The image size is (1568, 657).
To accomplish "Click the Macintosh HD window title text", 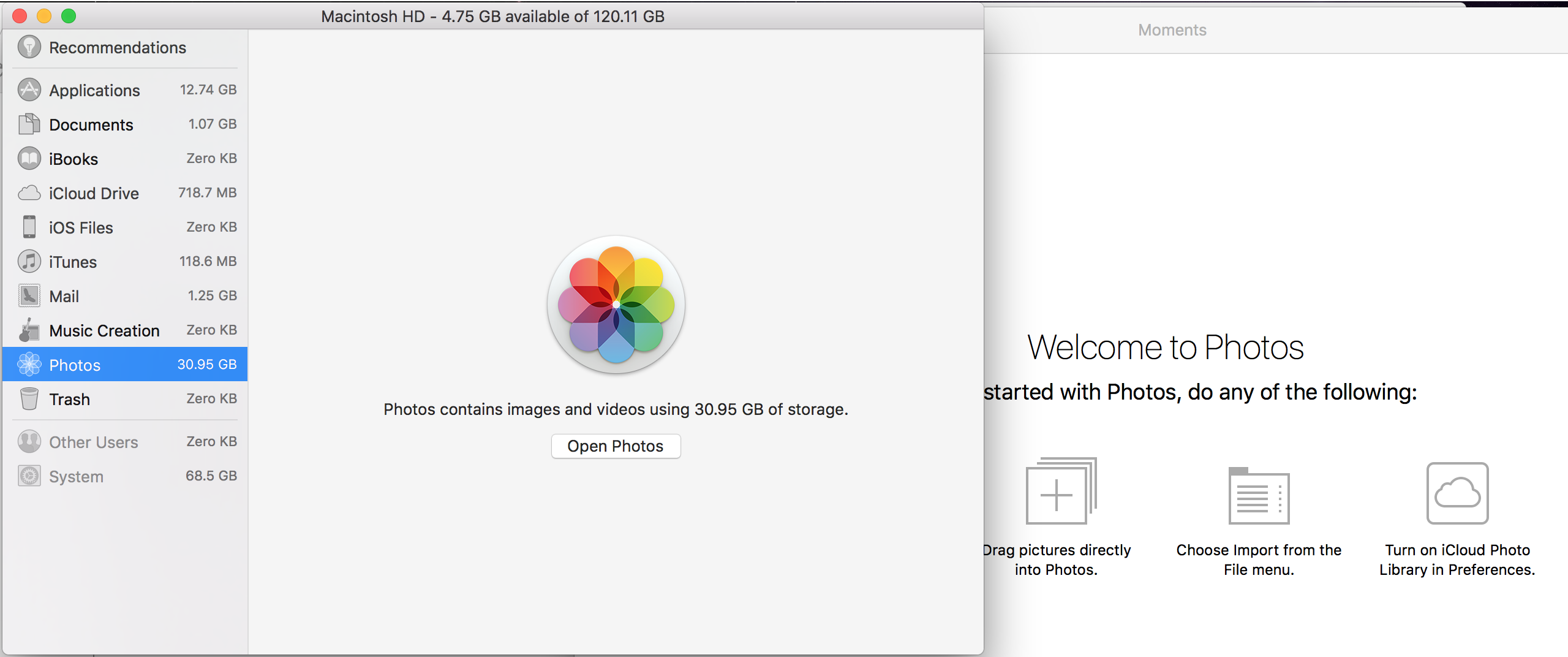I will 493,17.
